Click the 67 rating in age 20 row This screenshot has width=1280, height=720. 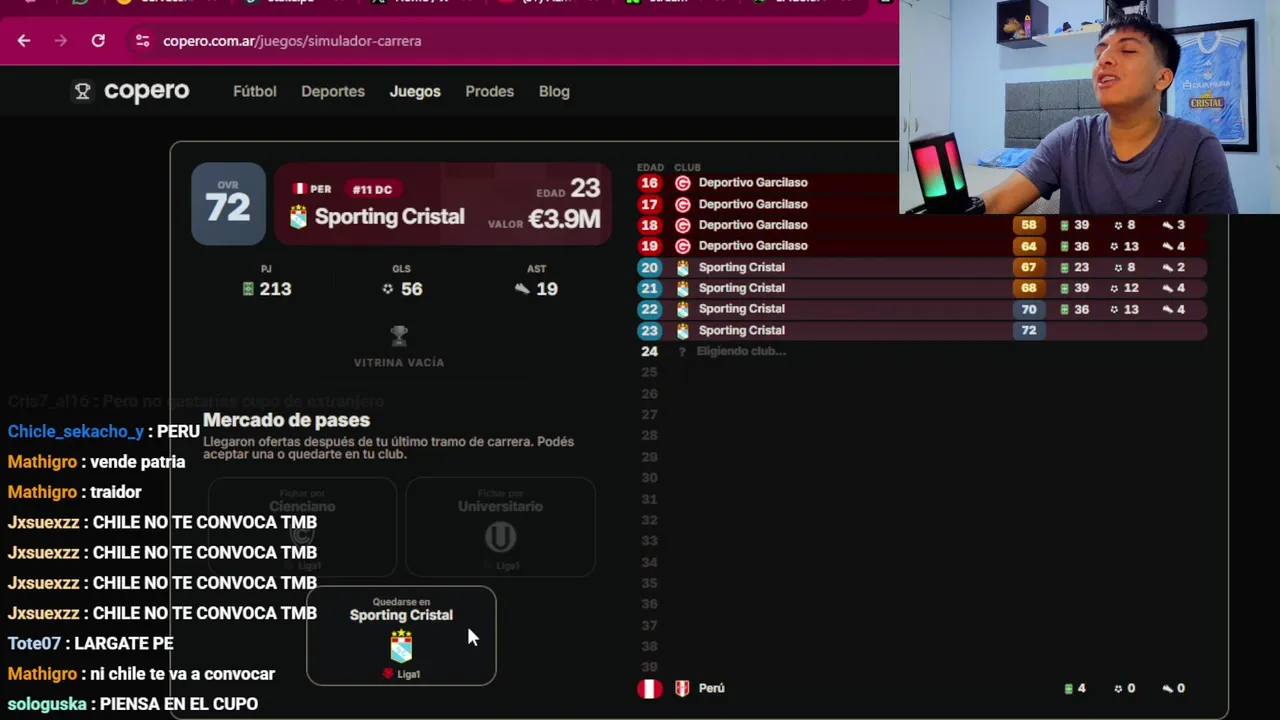pos(1028,268)
